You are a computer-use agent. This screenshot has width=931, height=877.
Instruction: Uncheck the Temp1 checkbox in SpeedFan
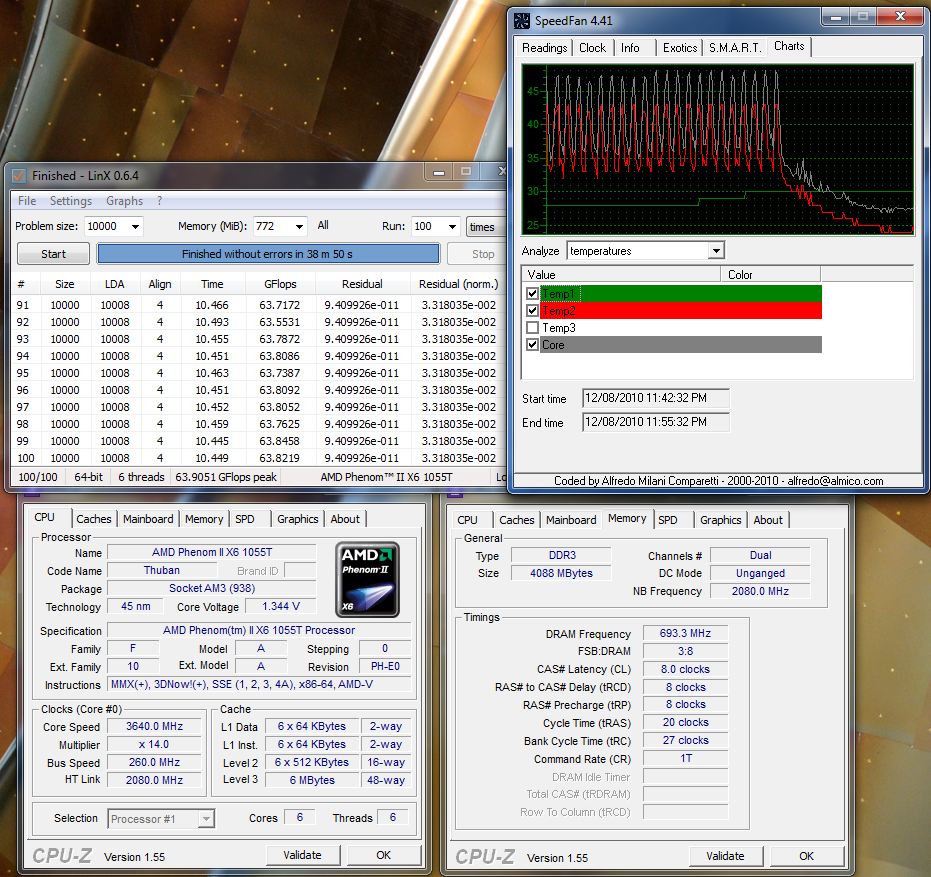(x=533, y=293)
